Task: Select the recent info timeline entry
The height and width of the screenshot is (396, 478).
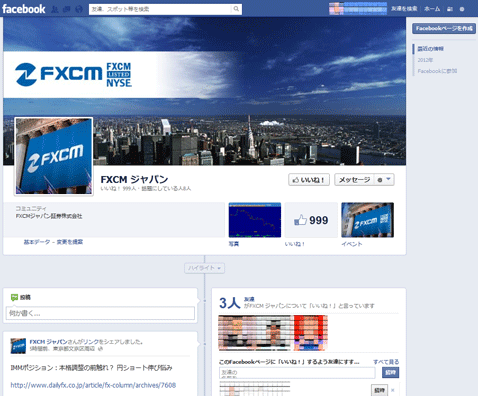Action: (430, 49)
